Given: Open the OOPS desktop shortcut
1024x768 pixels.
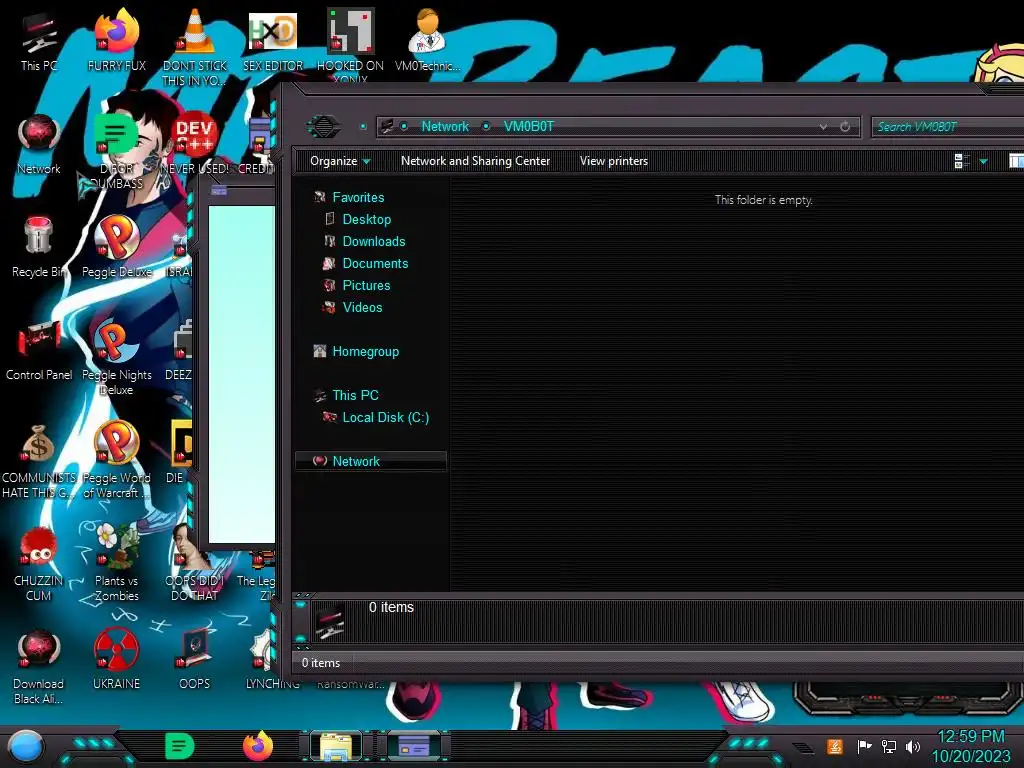Looking at the screenshot, I should 195,660.
